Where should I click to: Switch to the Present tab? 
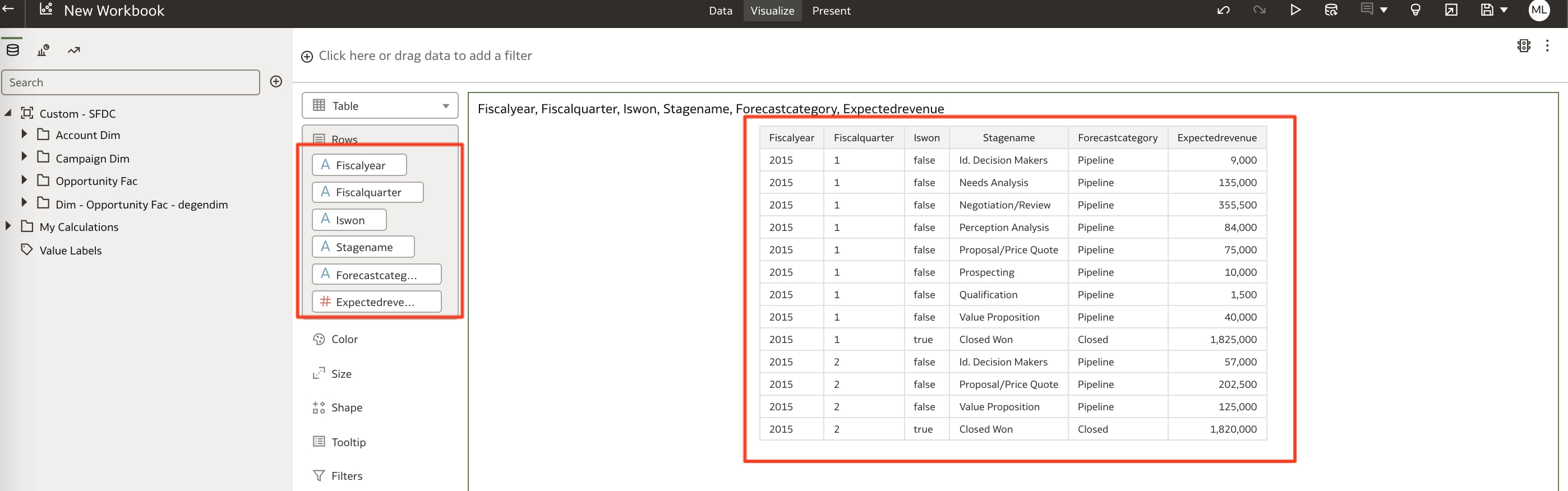pyautogui.click(x=832, y=11)
